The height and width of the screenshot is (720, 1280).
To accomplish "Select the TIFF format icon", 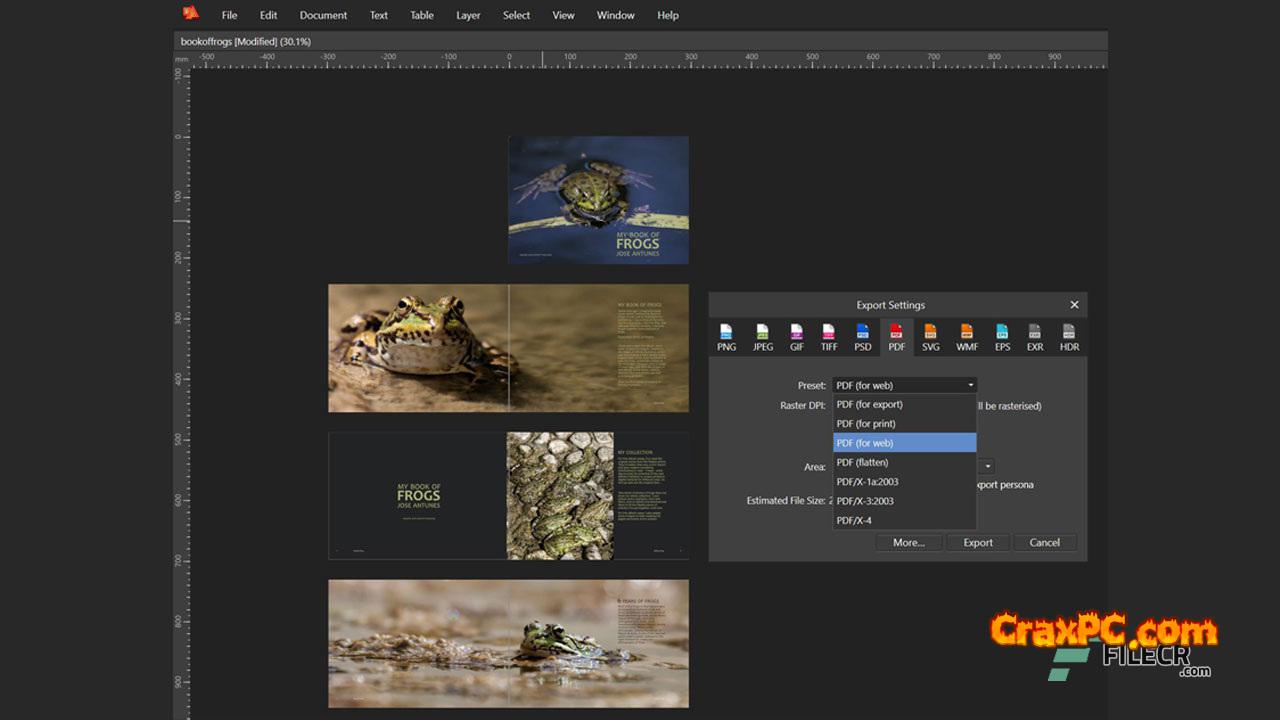I will tap(829, 337).
